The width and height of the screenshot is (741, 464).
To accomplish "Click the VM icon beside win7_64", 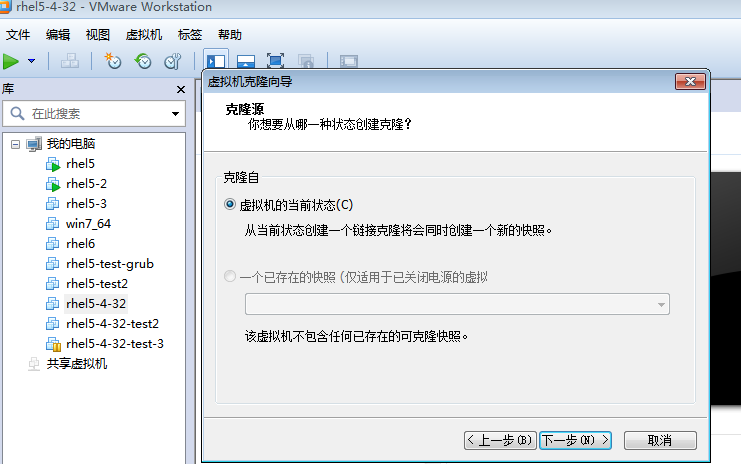I will point(52,224).
